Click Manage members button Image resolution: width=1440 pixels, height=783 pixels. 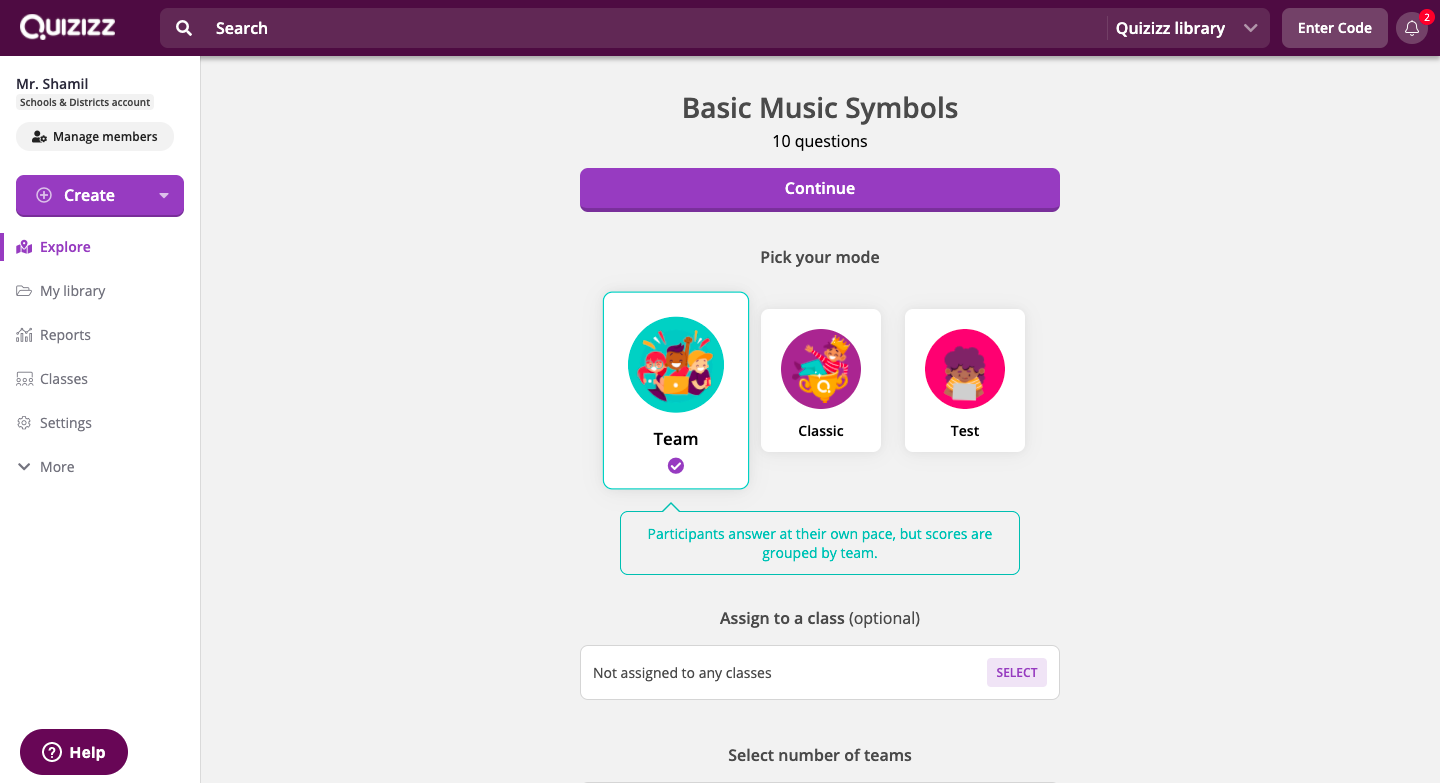click(95, 137)
